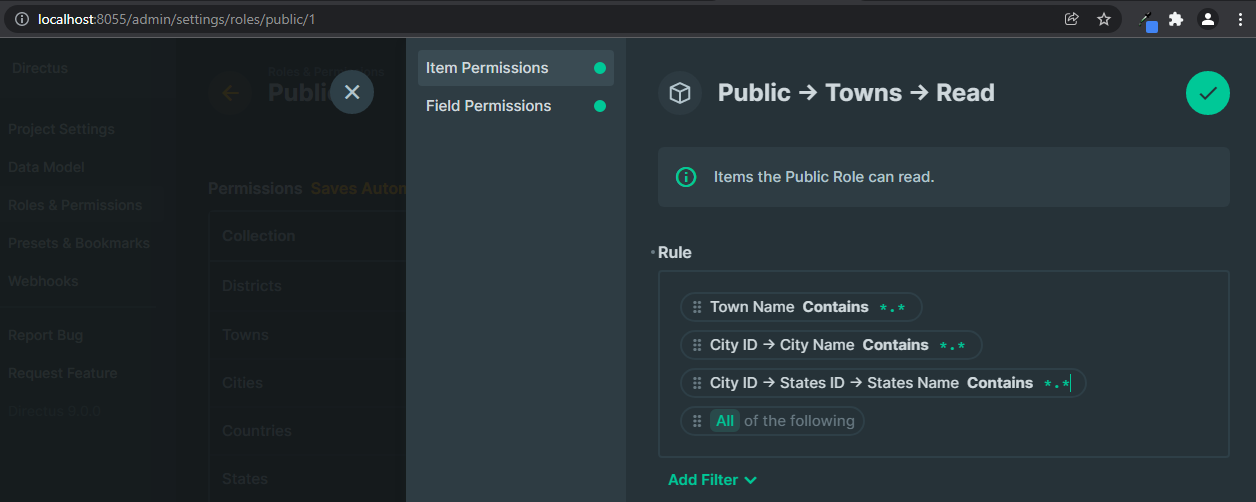1256x502 pixels.
Task: Click the Request Feature link
Action: 63,373
